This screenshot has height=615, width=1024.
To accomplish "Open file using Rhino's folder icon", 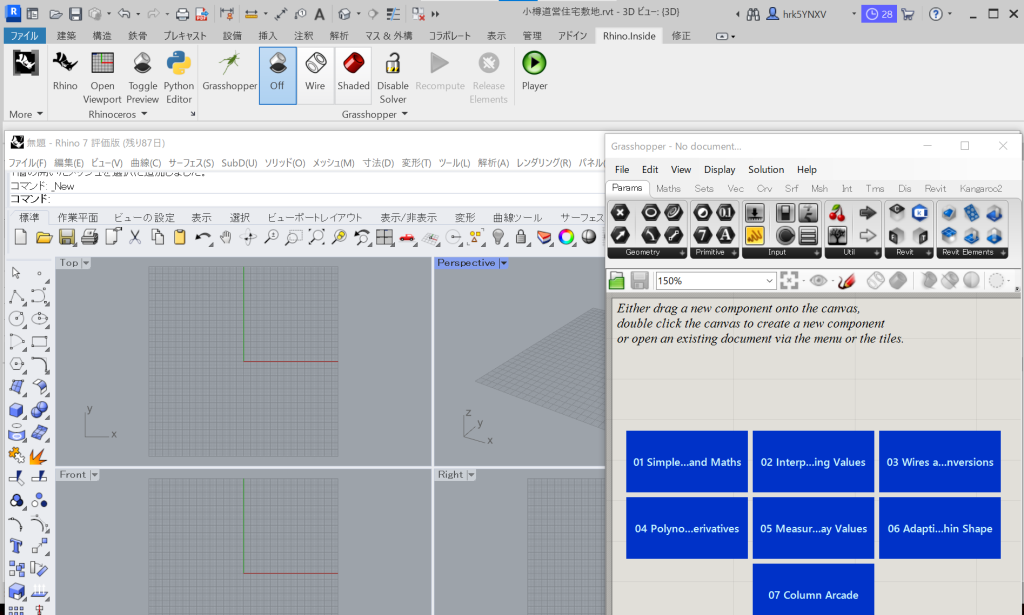I will coord(44,237).
